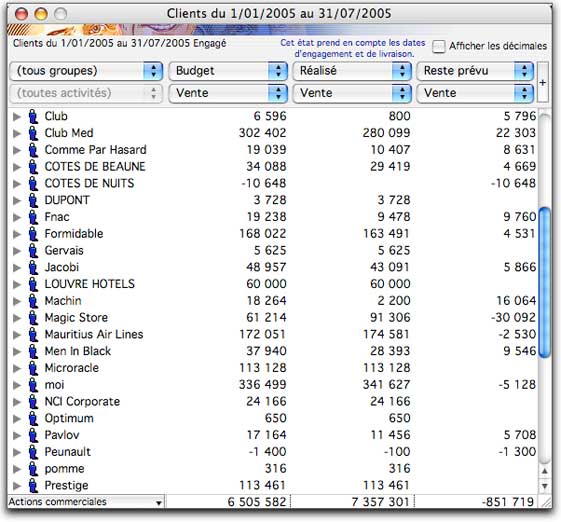This screenshot has height=522, width=561.
Task: Open the Vente dropdown under Réalisé
Action: pos(352,93)
